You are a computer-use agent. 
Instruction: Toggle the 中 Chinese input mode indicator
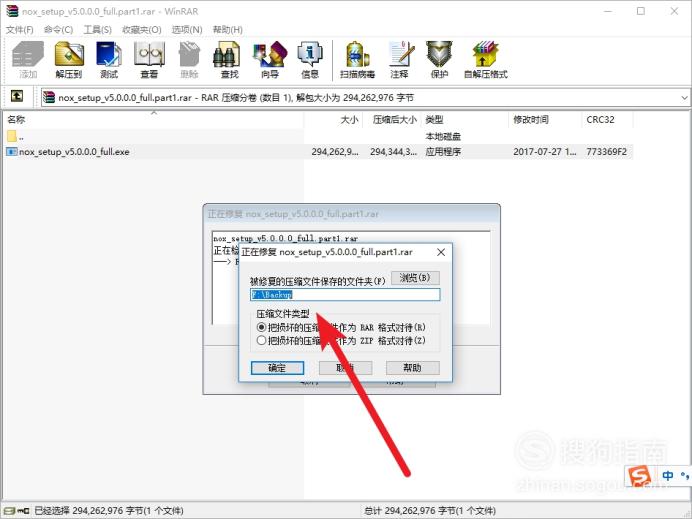[x=668, y=476]
